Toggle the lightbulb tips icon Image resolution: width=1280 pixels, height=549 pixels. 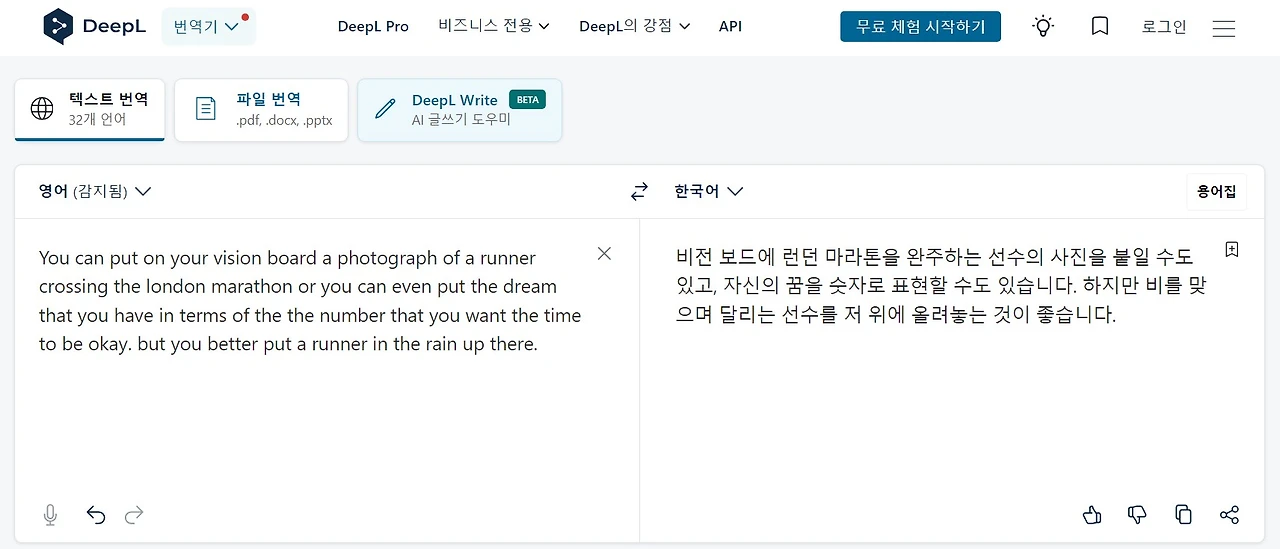tap(1043, 27)
